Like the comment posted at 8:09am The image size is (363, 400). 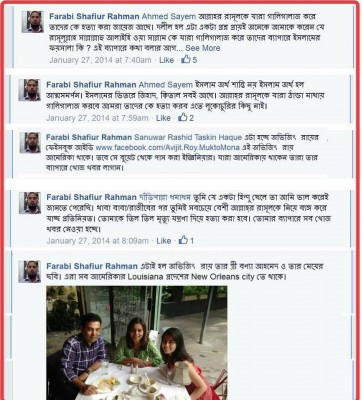164,241
